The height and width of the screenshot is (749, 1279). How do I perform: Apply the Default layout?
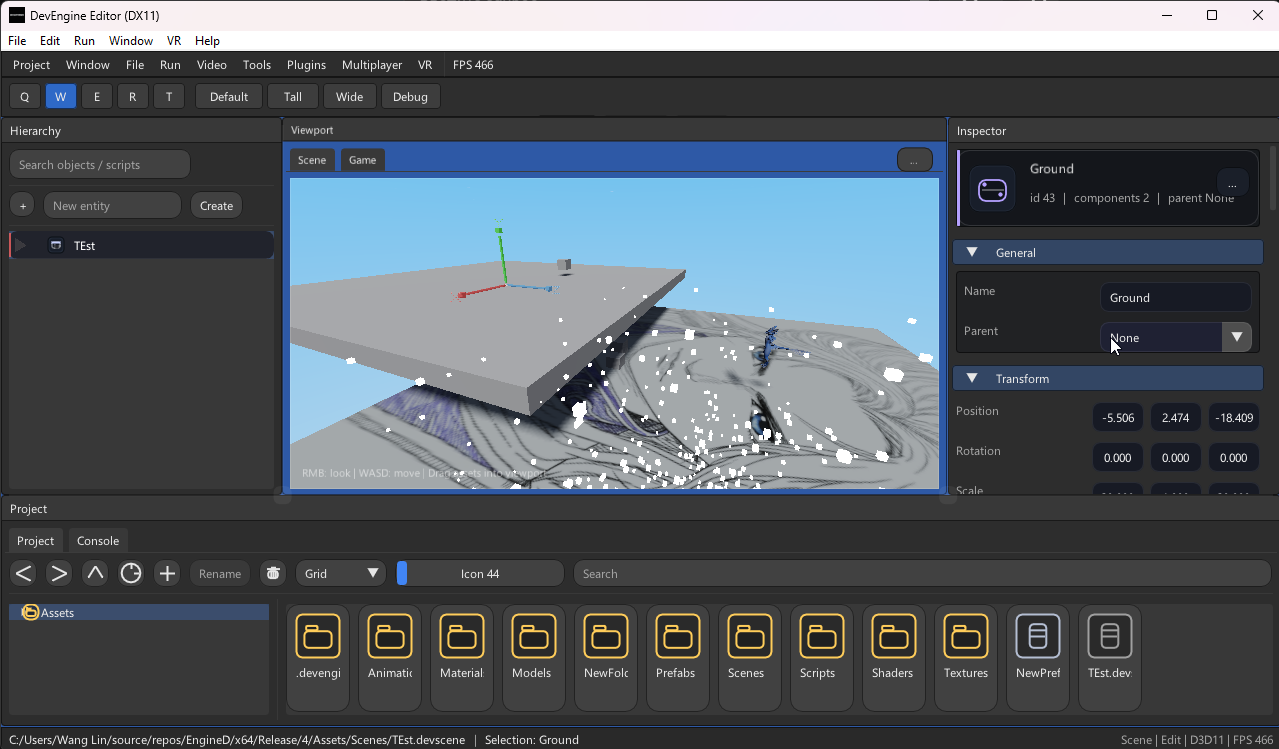[229, 96]
